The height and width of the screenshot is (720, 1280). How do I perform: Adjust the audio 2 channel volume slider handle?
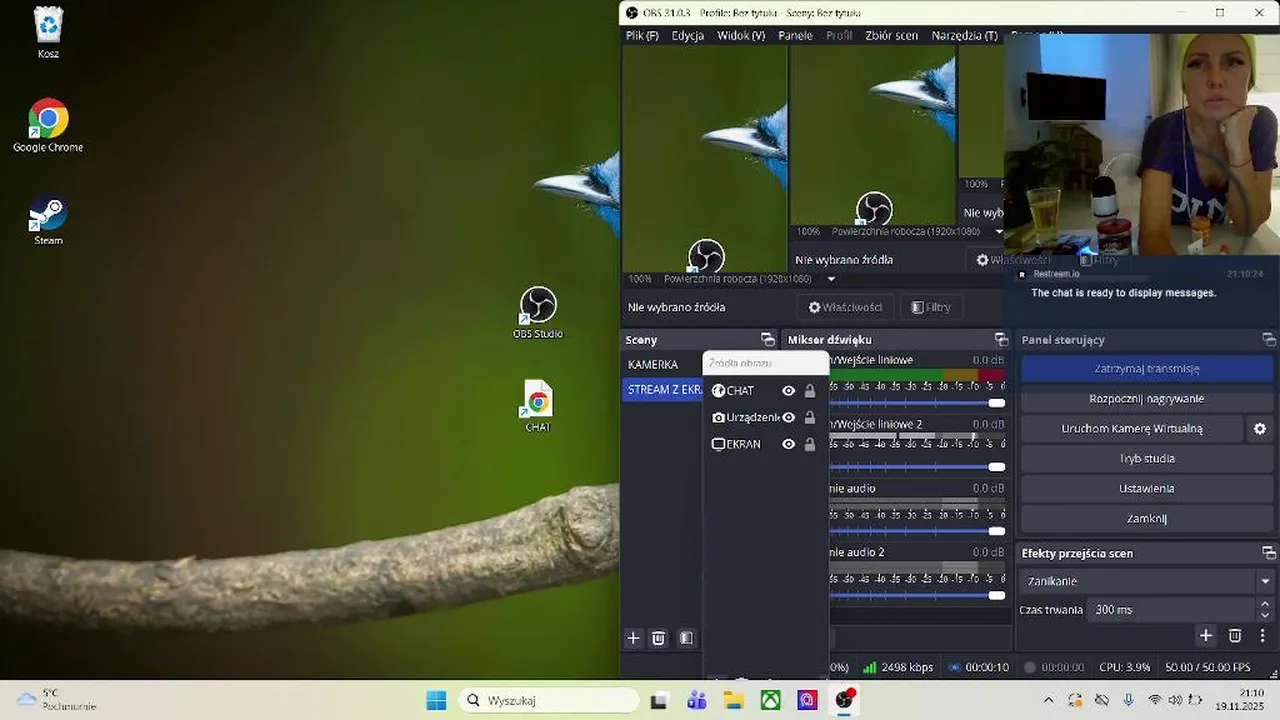click(x=996, y=595)
